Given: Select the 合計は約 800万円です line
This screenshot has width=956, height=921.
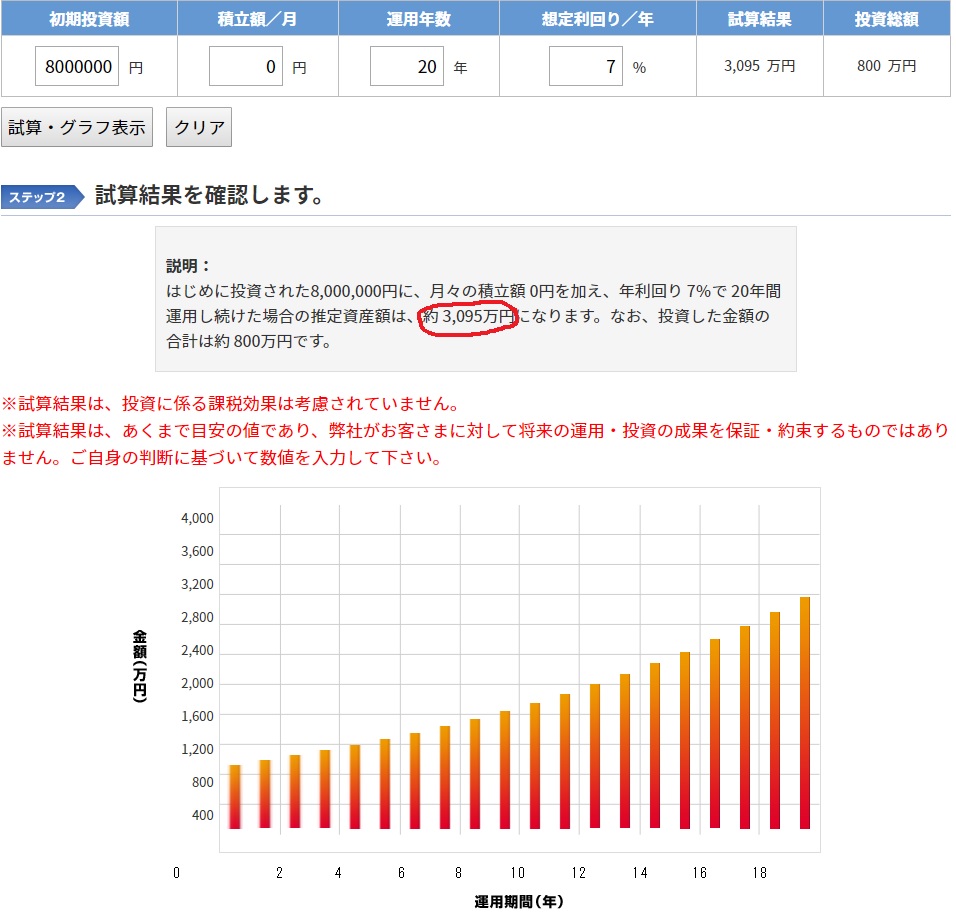Looking at the screenshot, I should [249, 341].
